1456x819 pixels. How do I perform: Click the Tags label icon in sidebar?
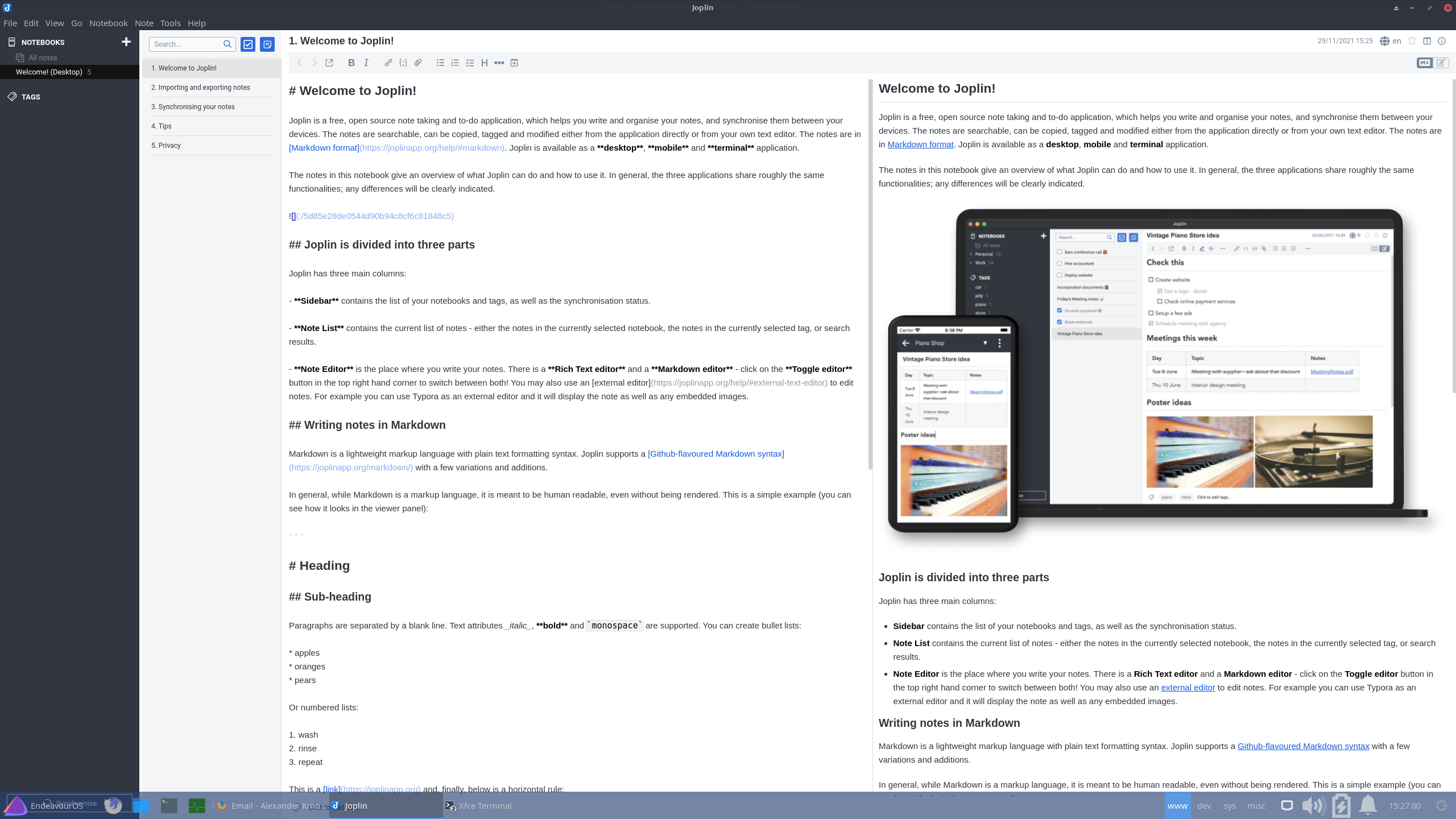point(12,97)
